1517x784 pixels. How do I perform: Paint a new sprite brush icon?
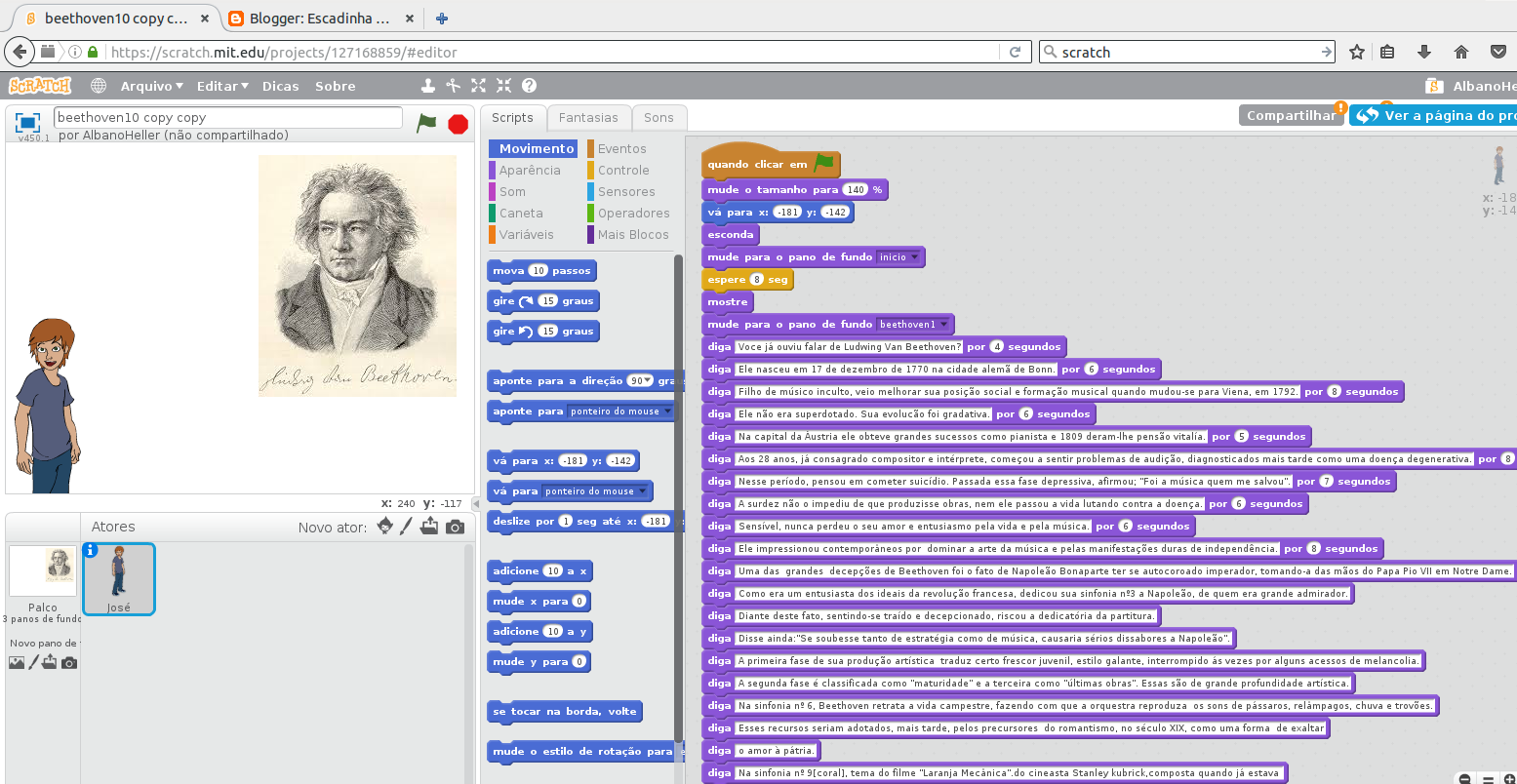pyautogui.click(x=408, y=527)
